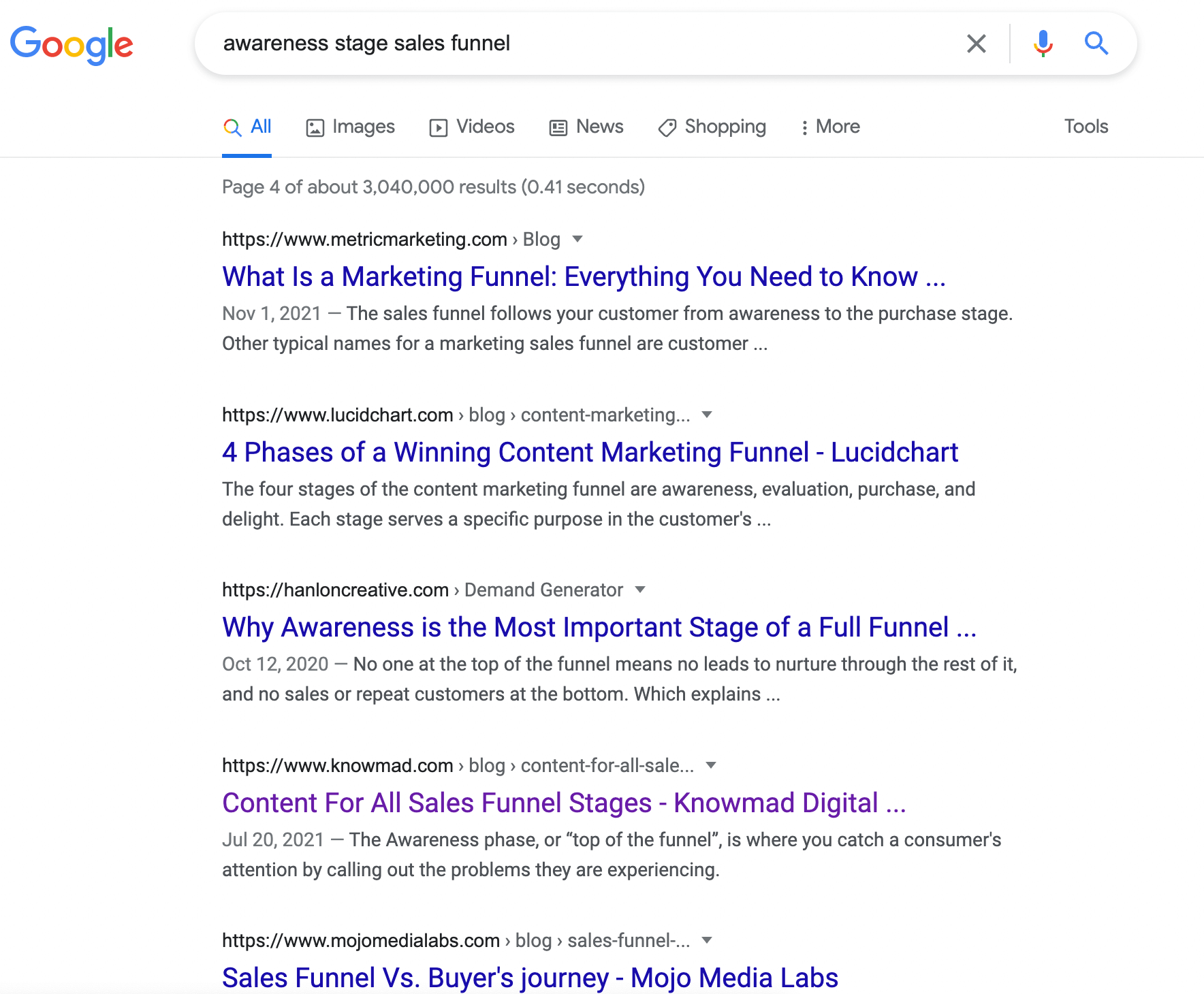1204x994 pixels.
Task: Switch to the Images tab
Action: 350,127
